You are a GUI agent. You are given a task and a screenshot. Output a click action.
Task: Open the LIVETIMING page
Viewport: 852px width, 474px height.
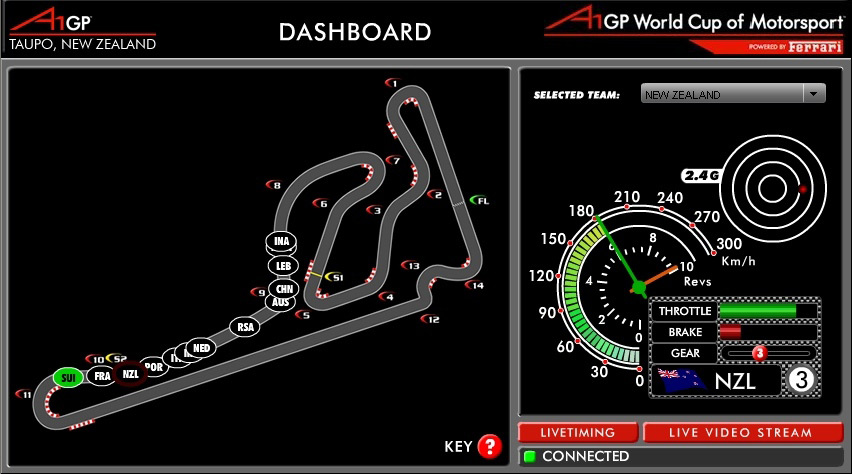click(x=578, y=432)
